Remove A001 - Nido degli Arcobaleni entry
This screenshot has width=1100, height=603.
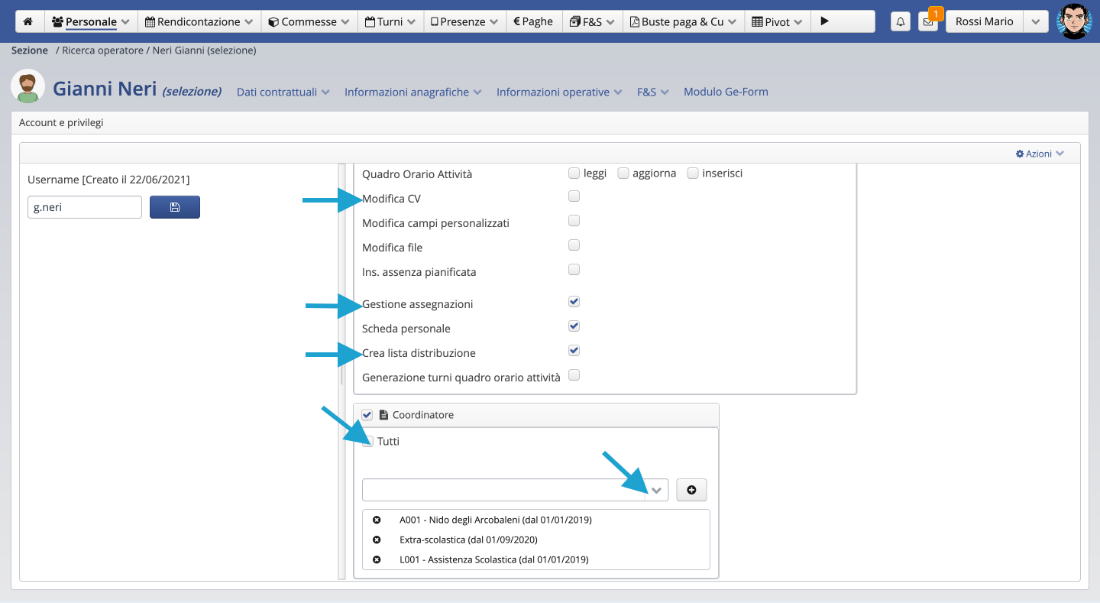[x=377, y=520]
